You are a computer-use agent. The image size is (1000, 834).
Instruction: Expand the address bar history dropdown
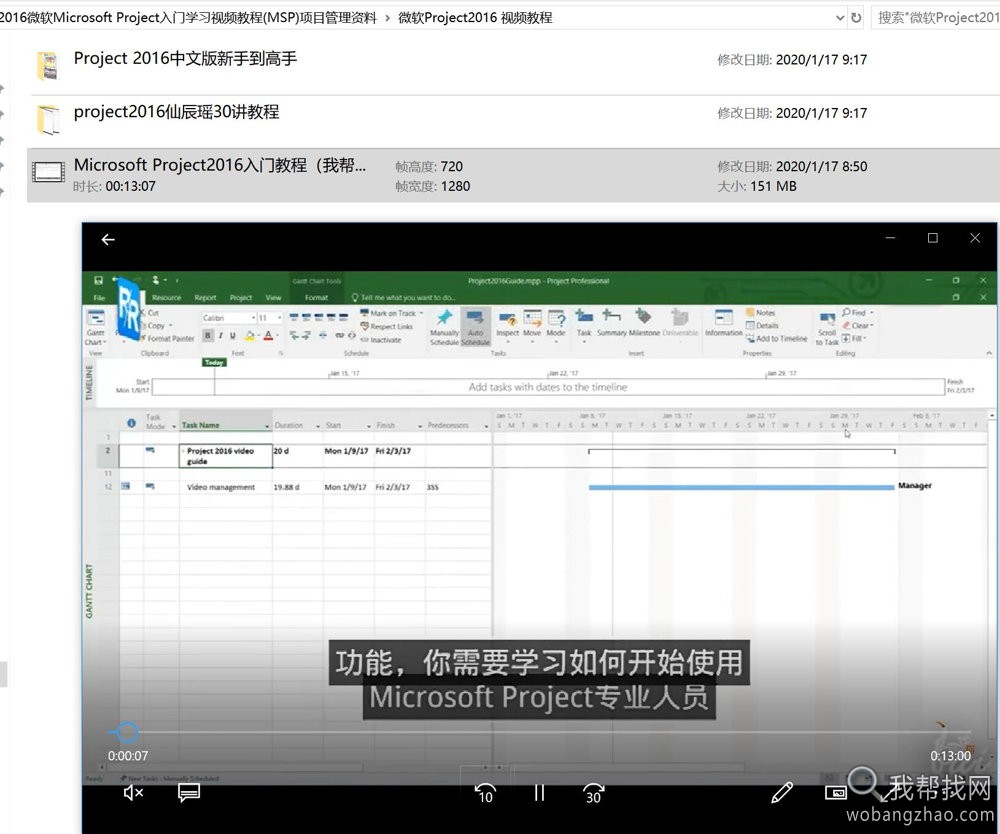tap(840, 18)
